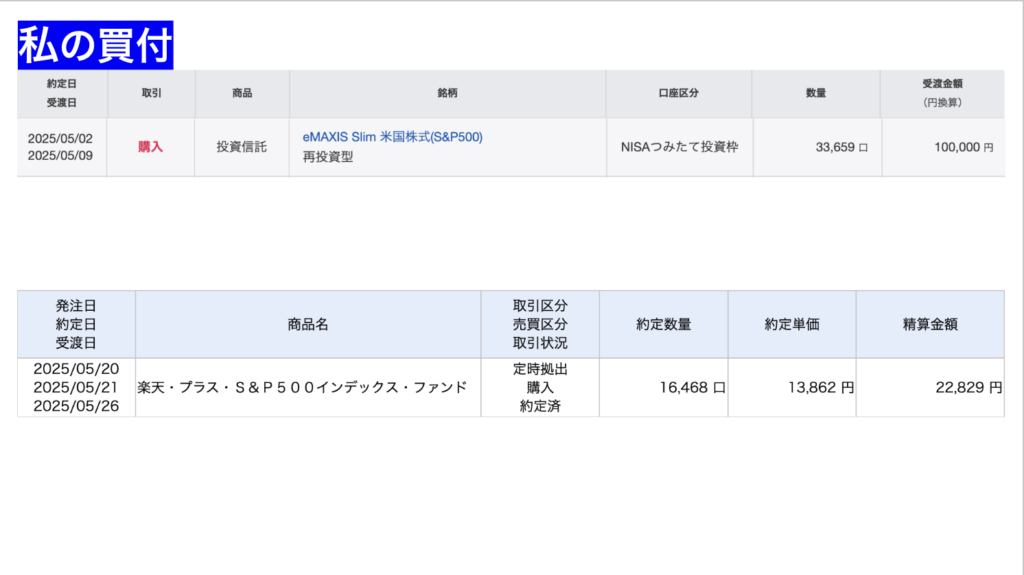The image size is (1024, 575).
Task: Select the NISAつみたて投資枠 account cell
Action: click(679, 147)
